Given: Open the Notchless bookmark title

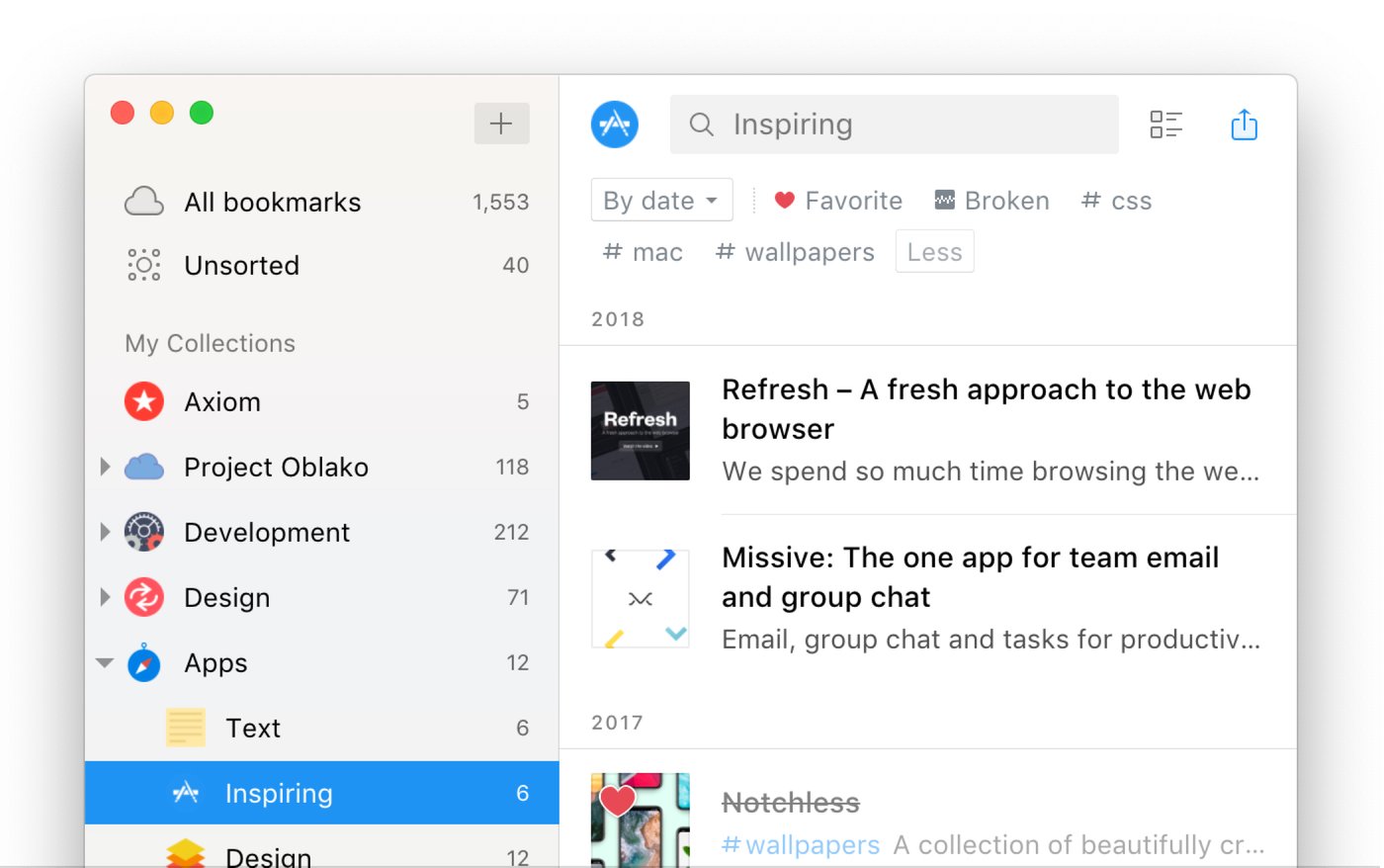Looking at the screenshot, I should pos(791,803).
